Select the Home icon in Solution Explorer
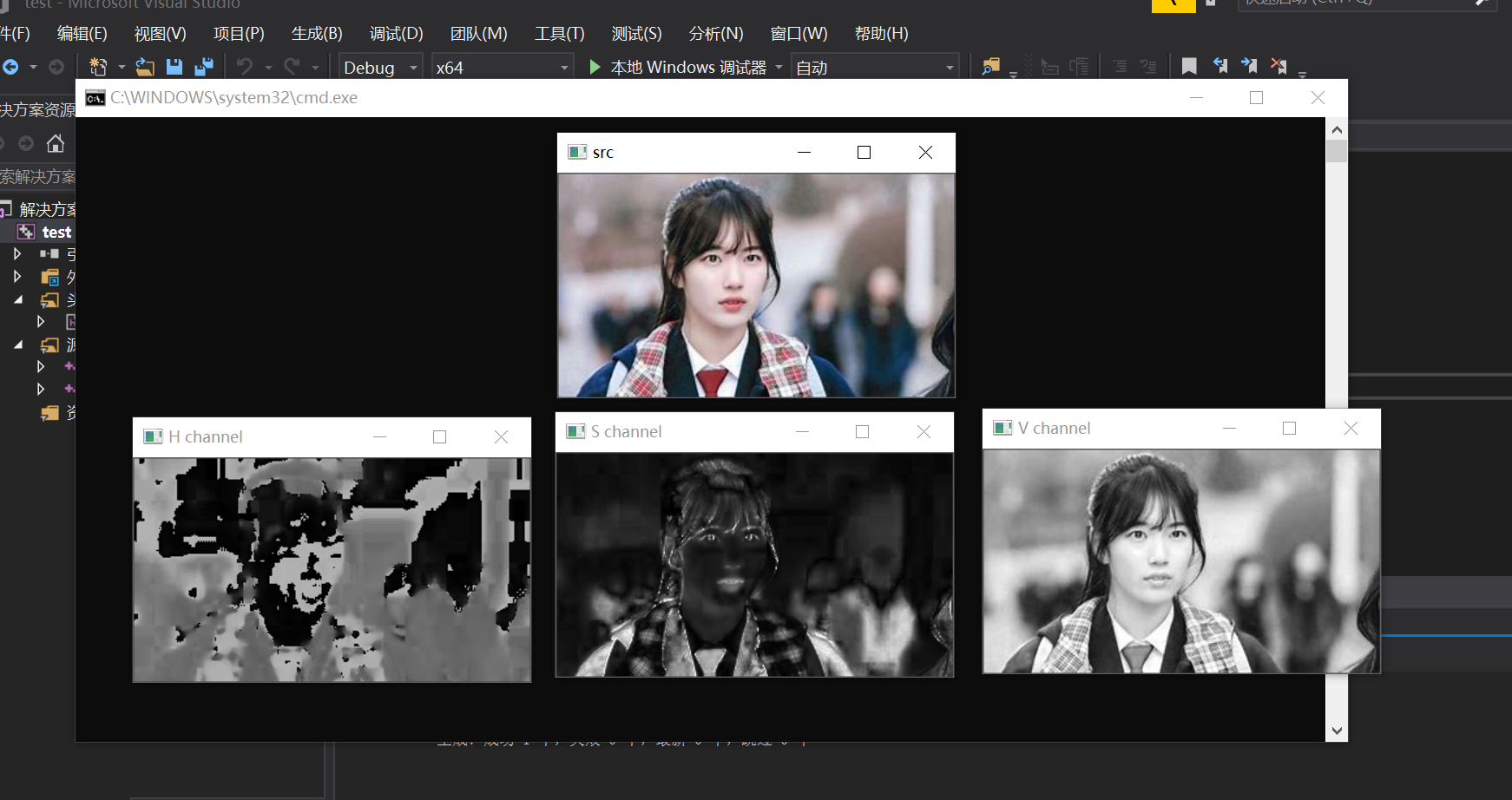Screen dimensions: 1512x800 (55, 143)
